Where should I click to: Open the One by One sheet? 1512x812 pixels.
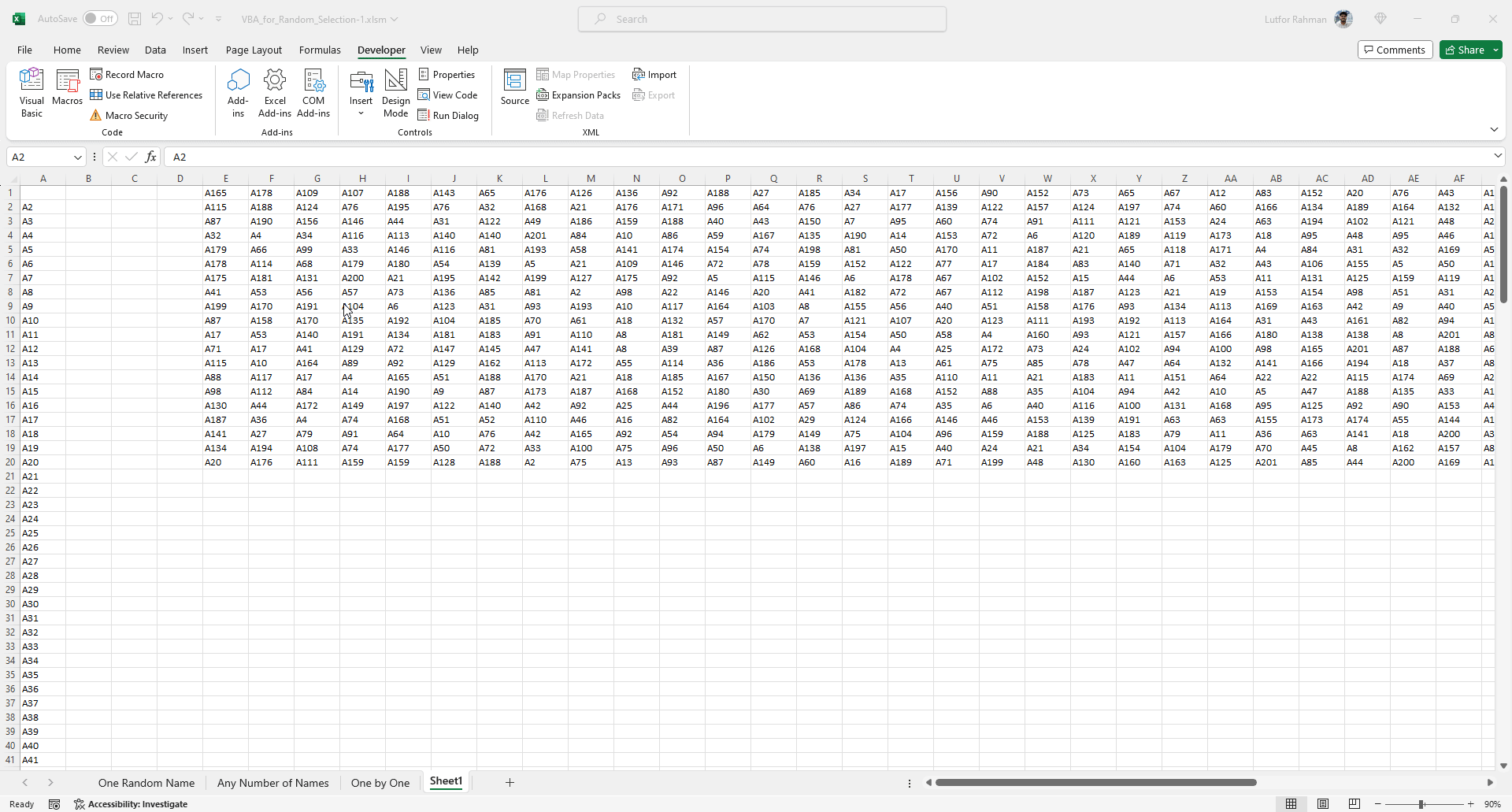(x=380, y=783)
